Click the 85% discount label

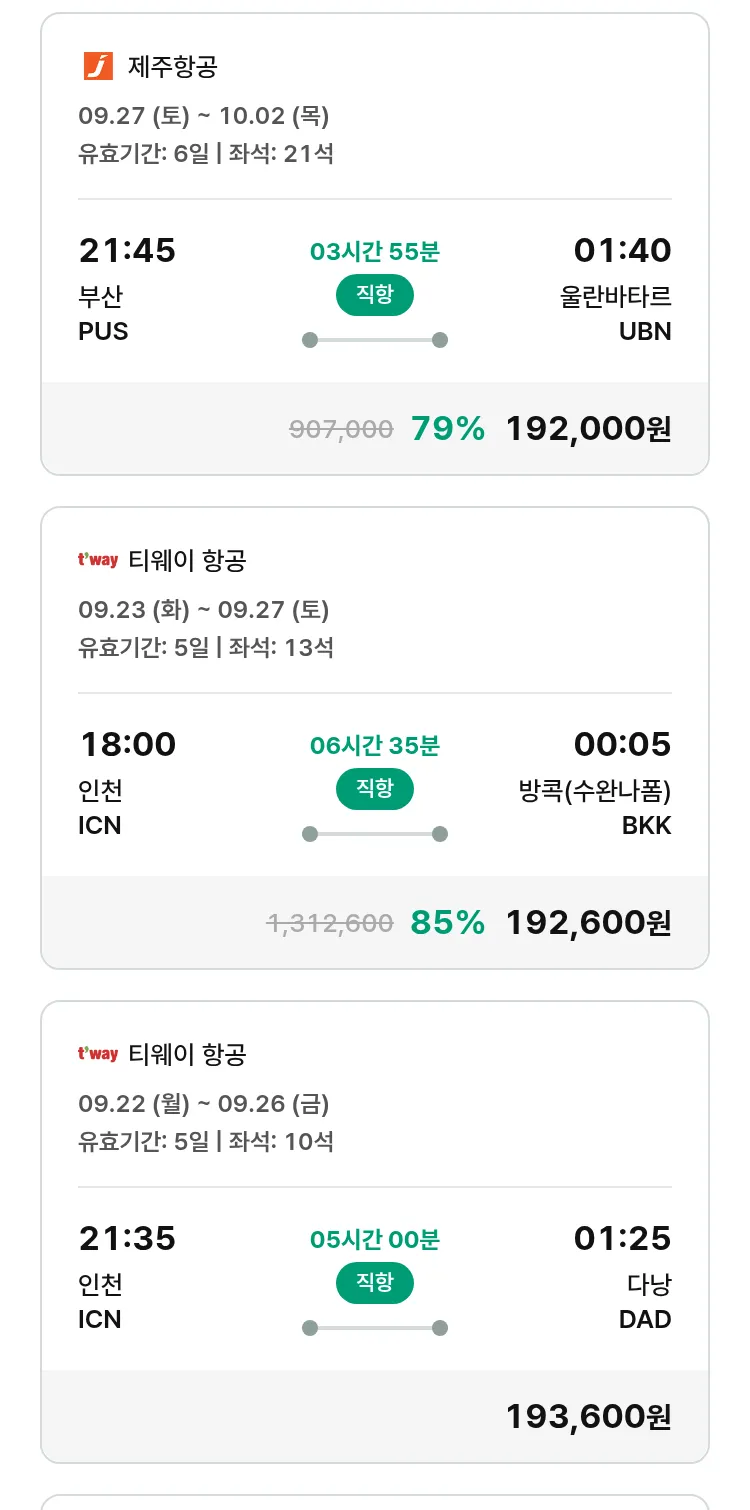(447, 923)
